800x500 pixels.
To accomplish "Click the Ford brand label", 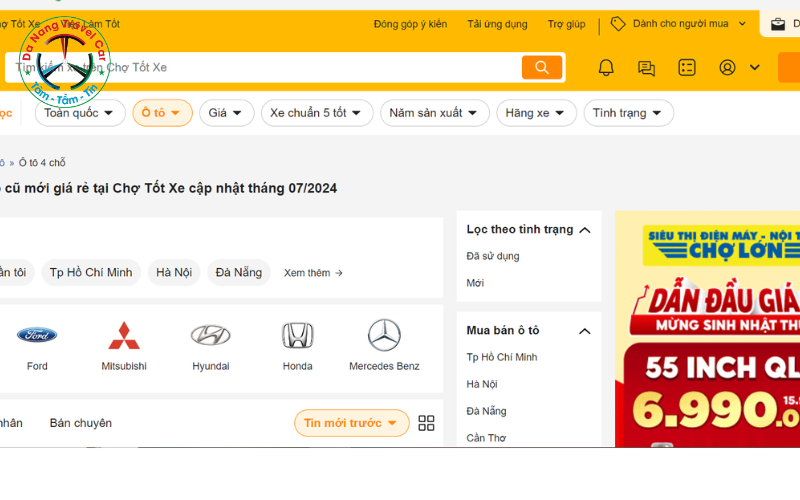I will click(37, 366).
